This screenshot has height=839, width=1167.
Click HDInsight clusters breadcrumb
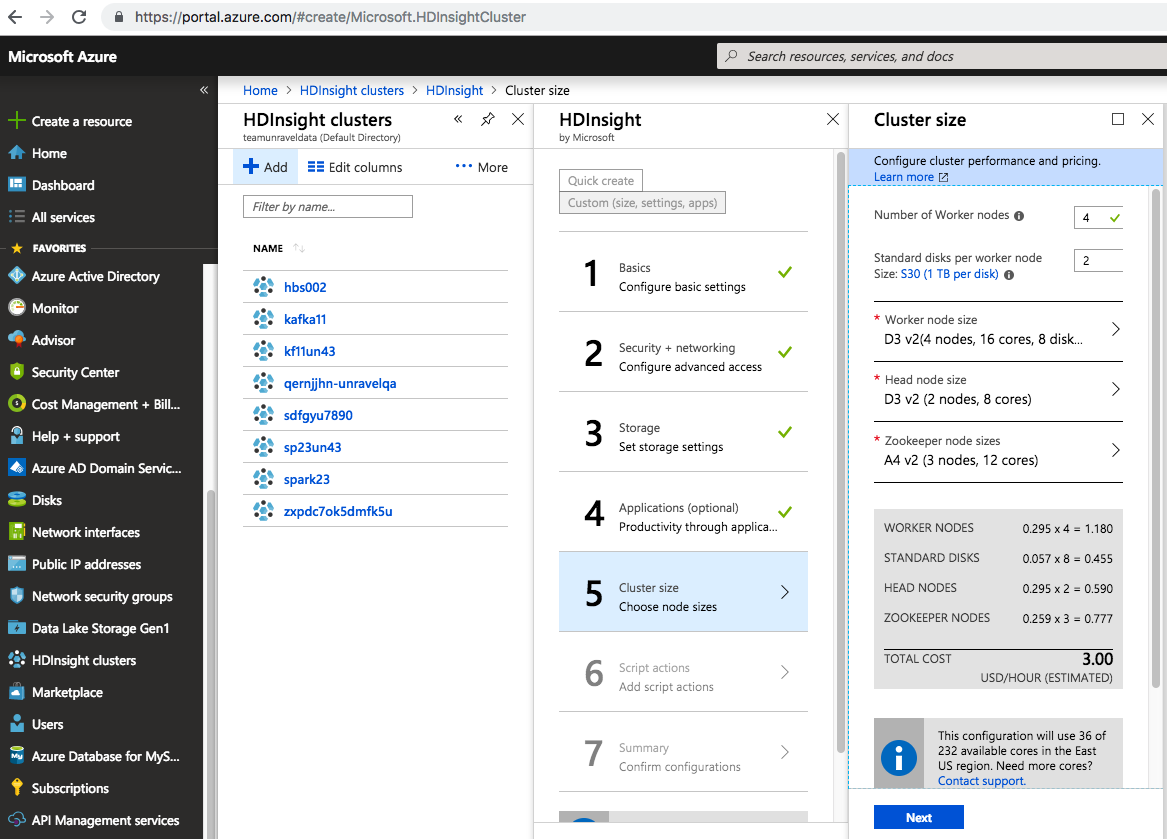click(x=351, y=90)
